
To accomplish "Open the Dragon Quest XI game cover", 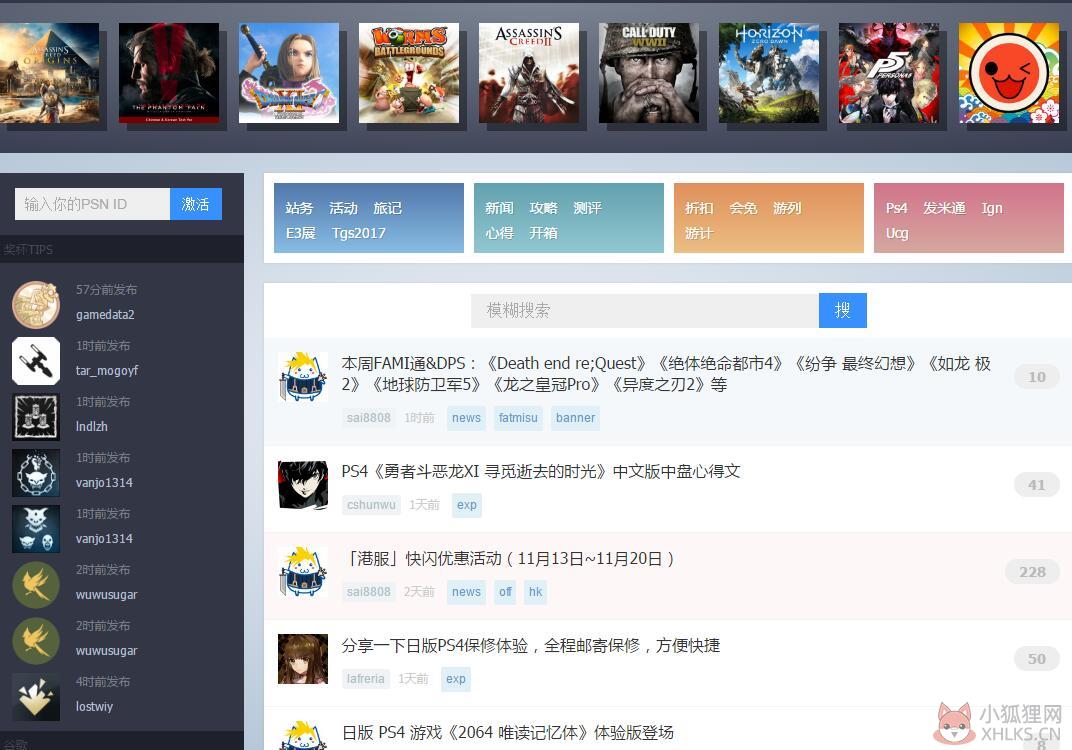I will (289, 73).
